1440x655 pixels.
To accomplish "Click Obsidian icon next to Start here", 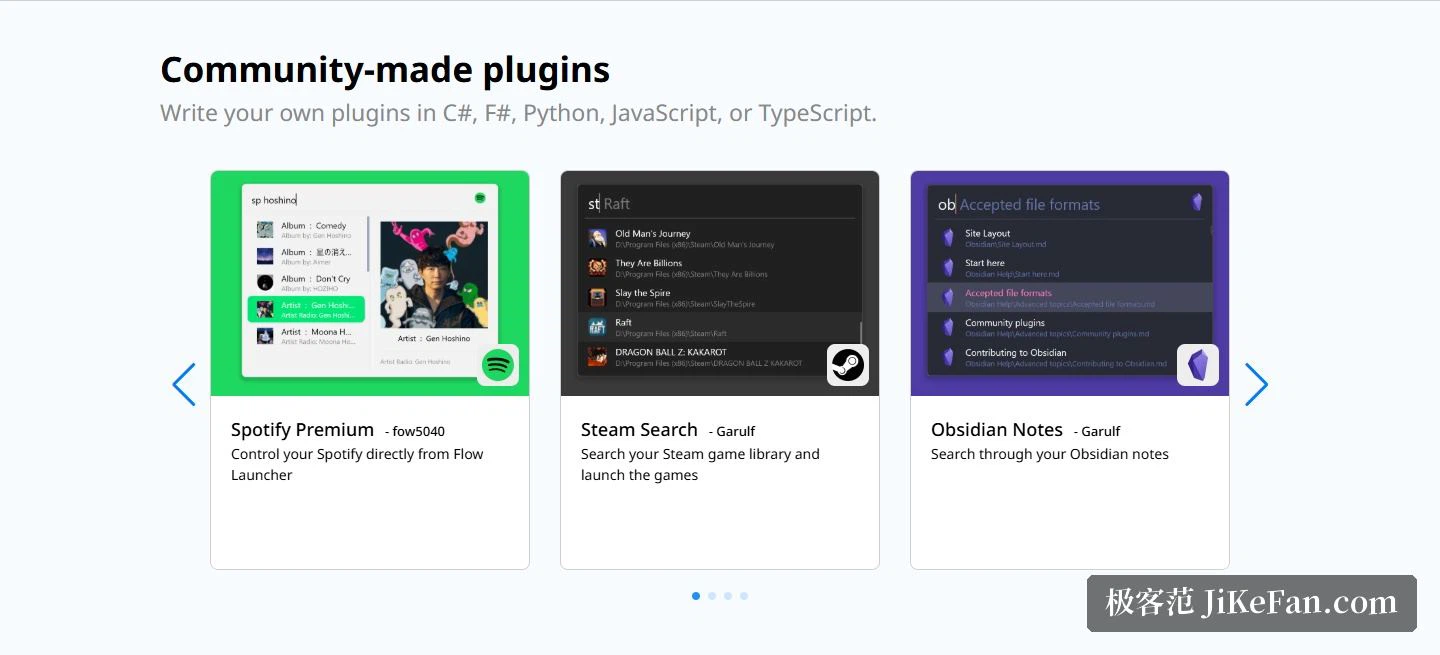I will point(948,268).
